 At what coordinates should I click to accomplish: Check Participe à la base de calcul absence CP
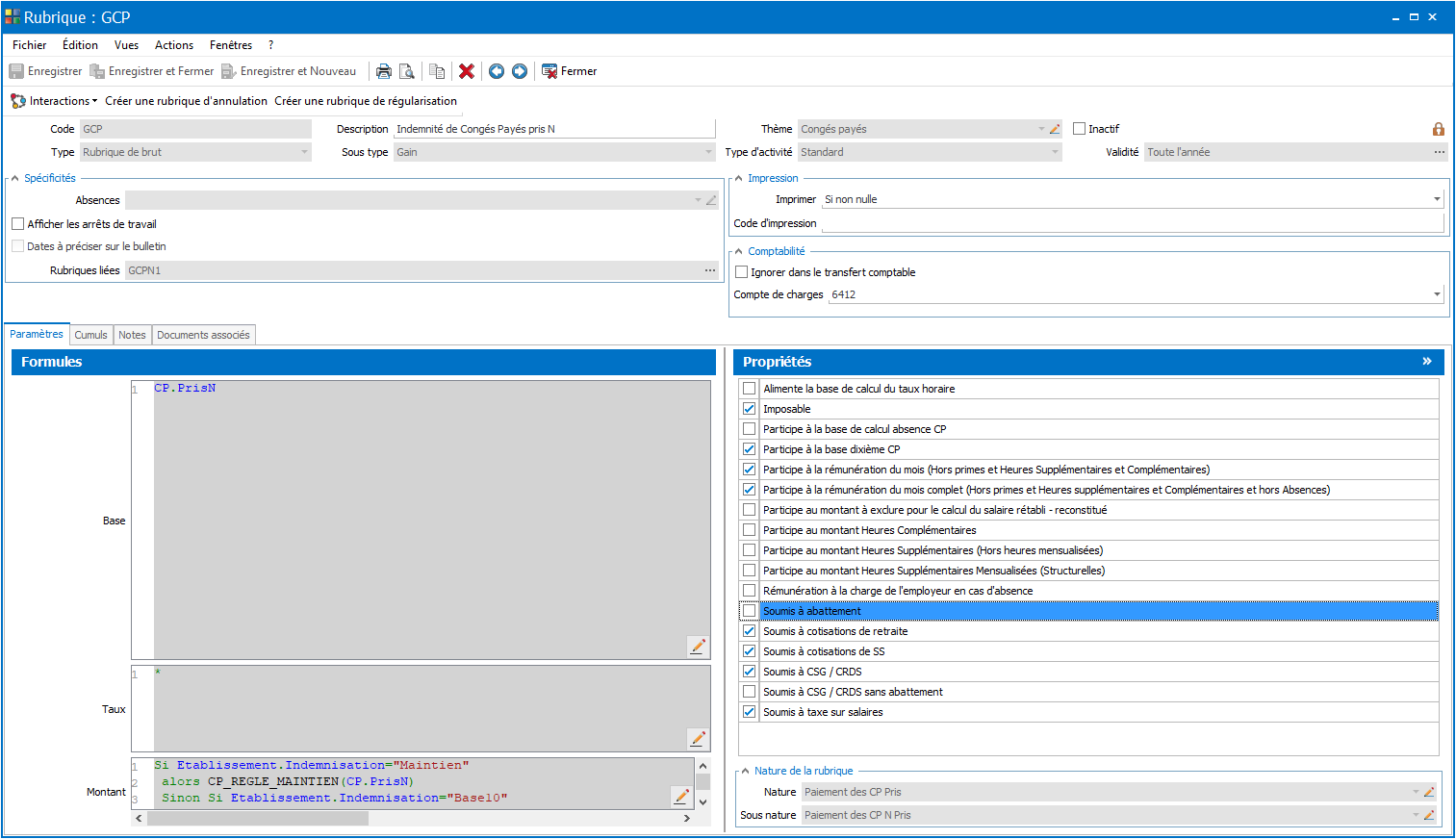click(749, 429)
